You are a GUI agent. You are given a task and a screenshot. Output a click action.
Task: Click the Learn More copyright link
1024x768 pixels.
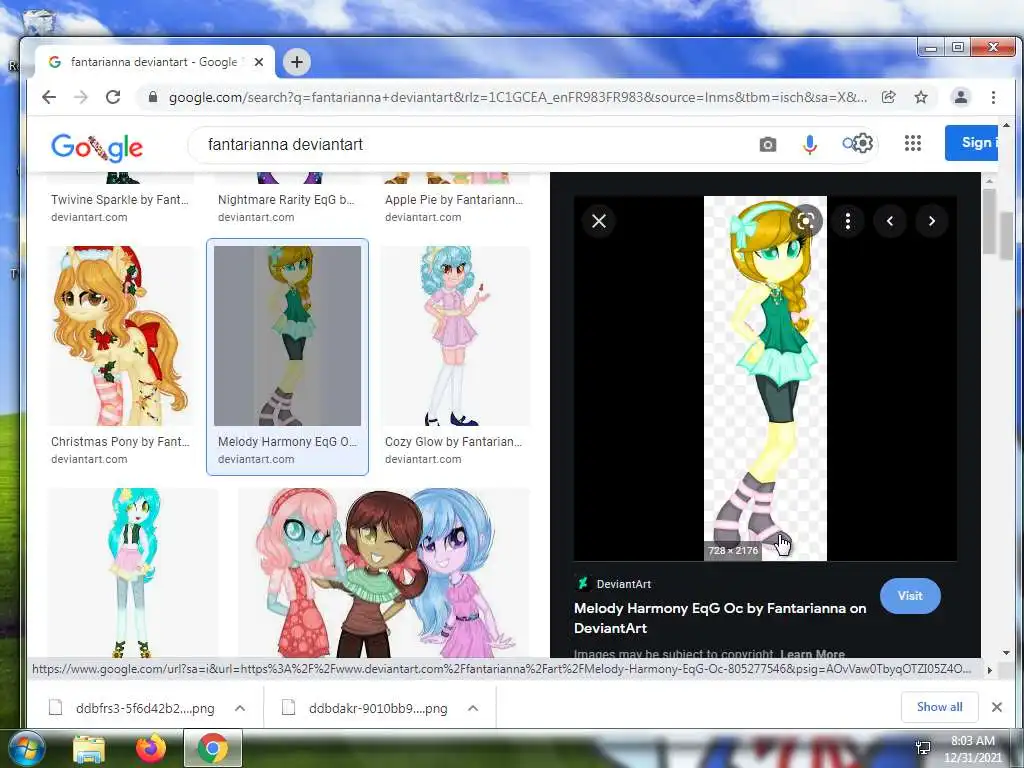tap(812, 653)
